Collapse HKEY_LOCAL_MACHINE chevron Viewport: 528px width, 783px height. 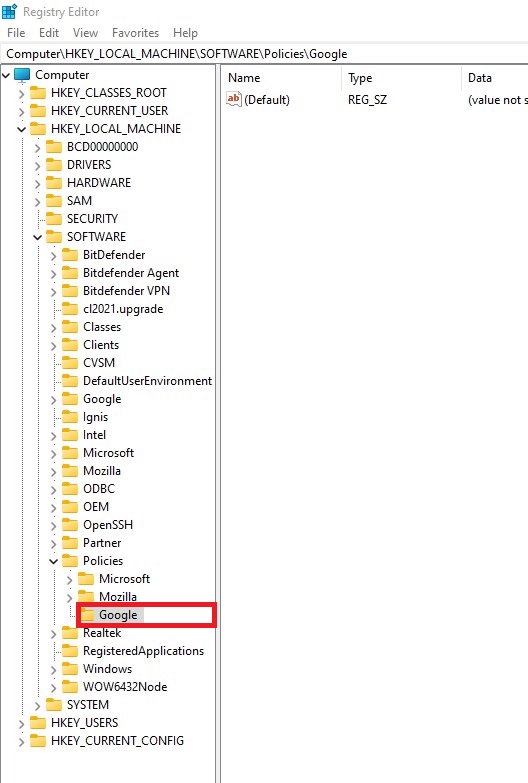[x=21, y=129]
